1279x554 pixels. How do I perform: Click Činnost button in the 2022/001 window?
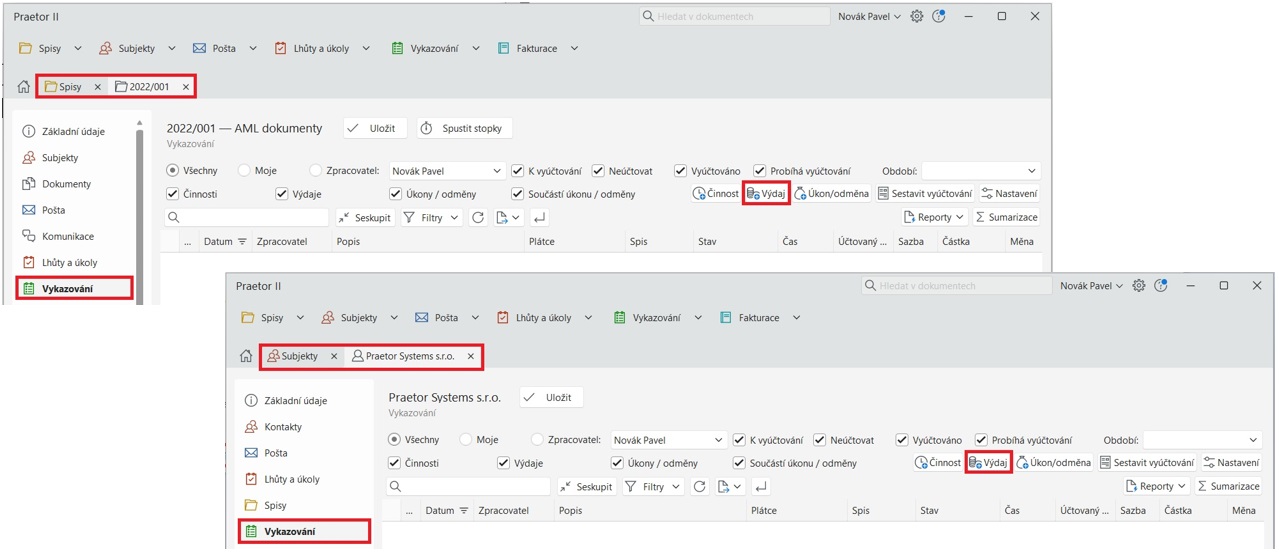[x=716, y=194]
